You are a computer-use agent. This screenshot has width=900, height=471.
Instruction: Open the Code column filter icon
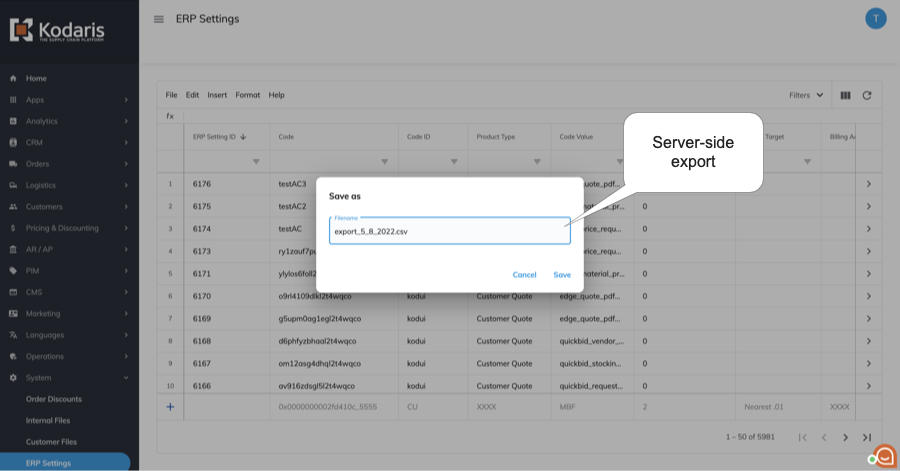(385, 162)
